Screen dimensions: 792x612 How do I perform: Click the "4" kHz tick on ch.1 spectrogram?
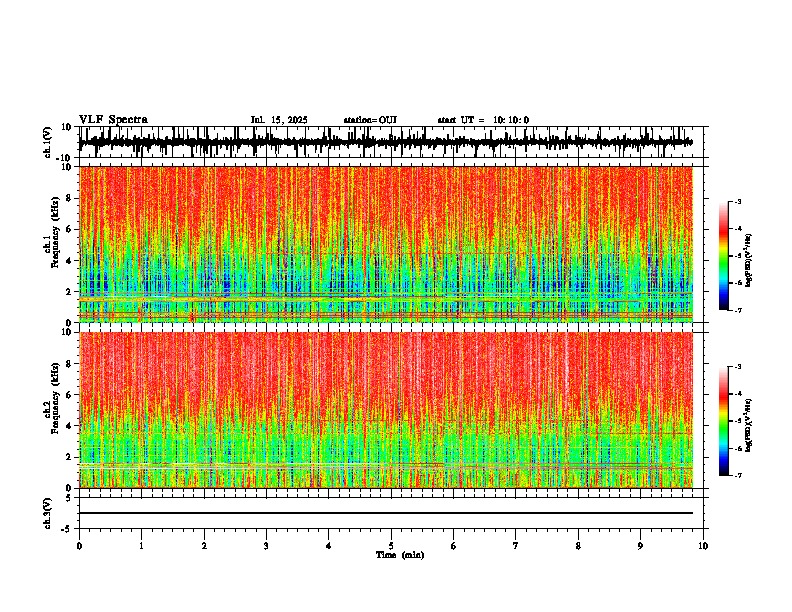[x=70, y=261]
